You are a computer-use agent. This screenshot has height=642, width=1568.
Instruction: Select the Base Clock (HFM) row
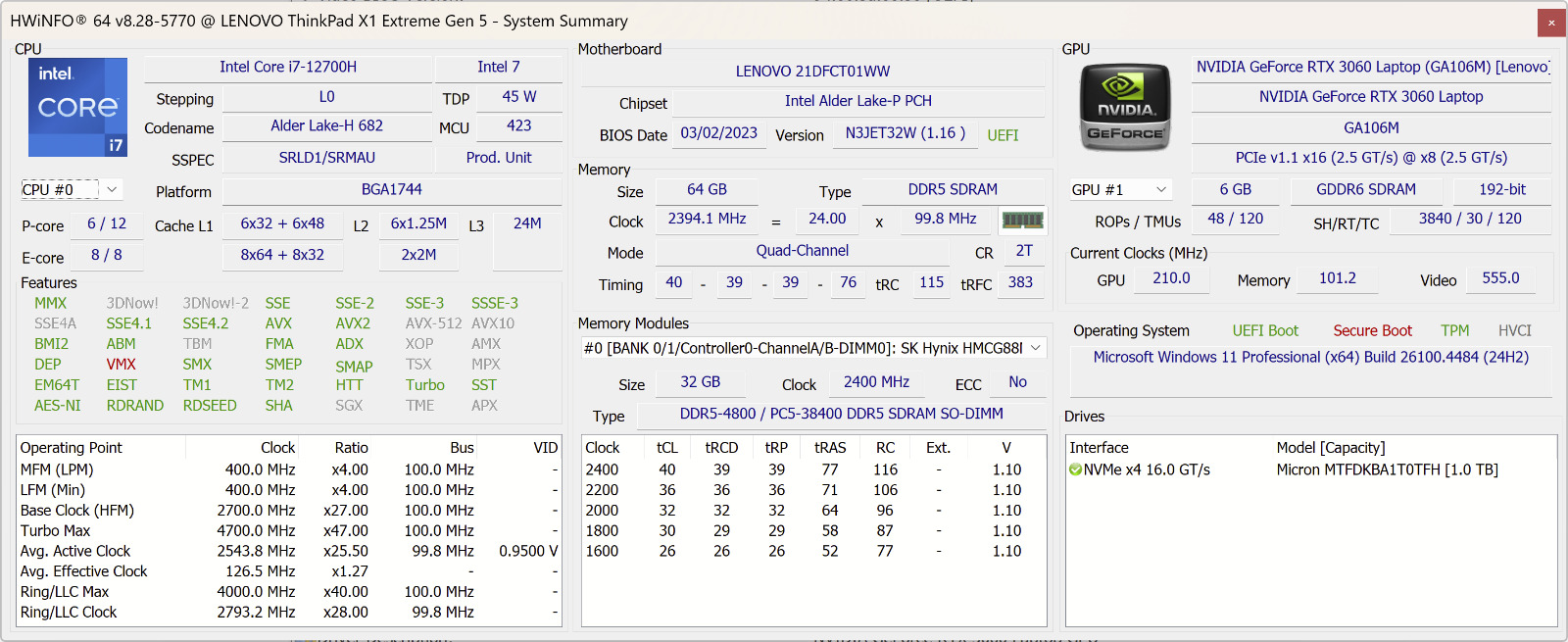click(x=289, y=510)
